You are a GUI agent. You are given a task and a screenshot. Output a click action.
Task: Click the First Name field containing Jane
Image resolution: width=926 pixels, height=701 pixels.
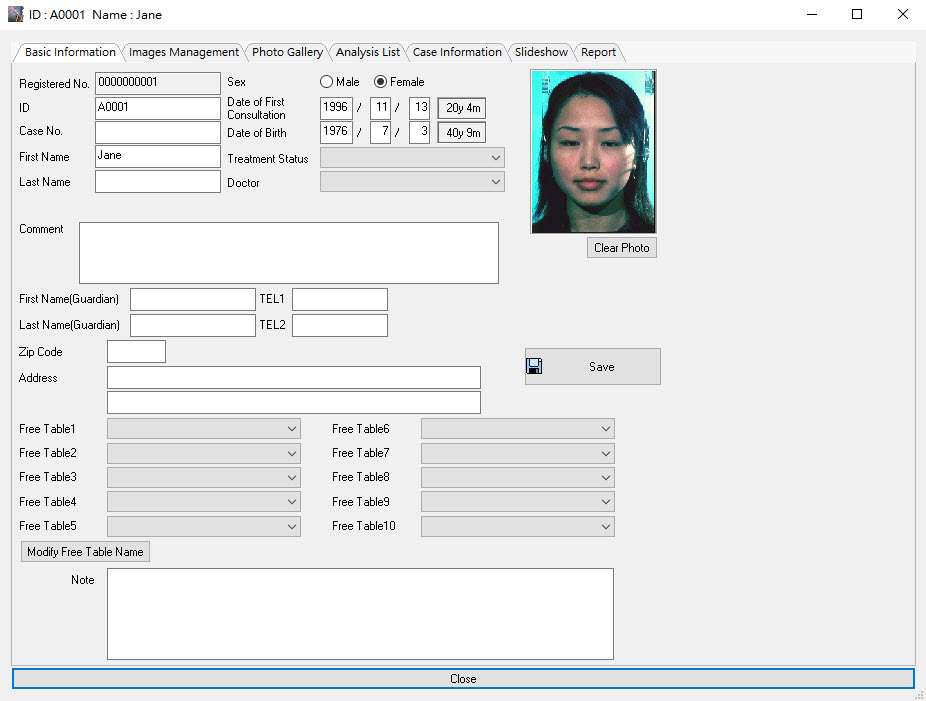[158, 156]
